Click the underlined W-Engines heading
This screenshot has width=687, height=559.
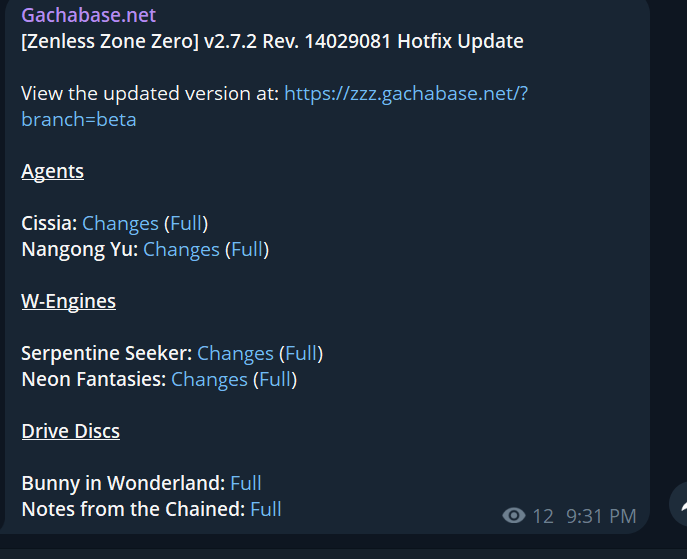tap(68, 301)
